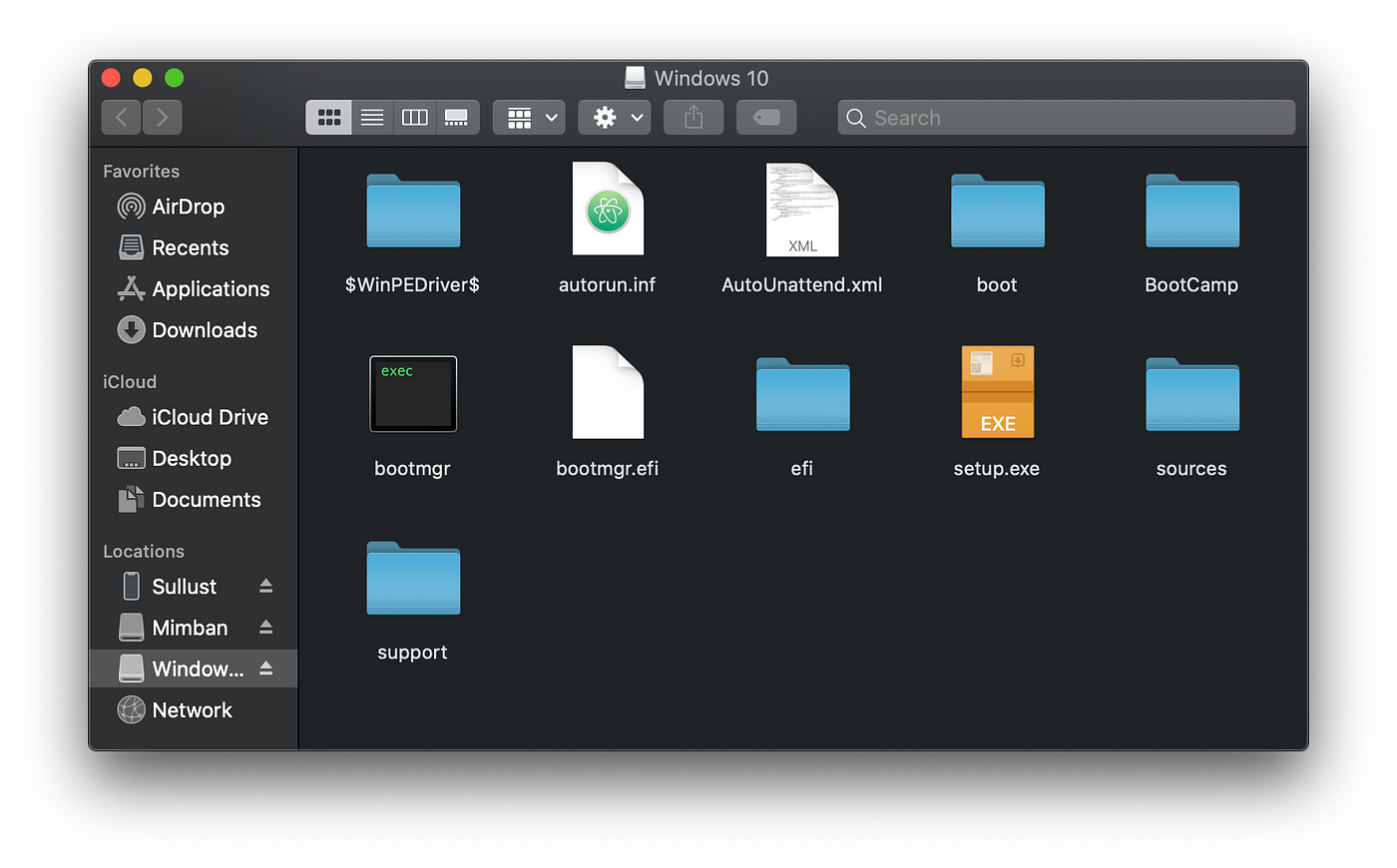Select the $WinPEDriver$ folder icon
Image resolution: width=1397 pixels, height=868 pixels.
point(413,211)
